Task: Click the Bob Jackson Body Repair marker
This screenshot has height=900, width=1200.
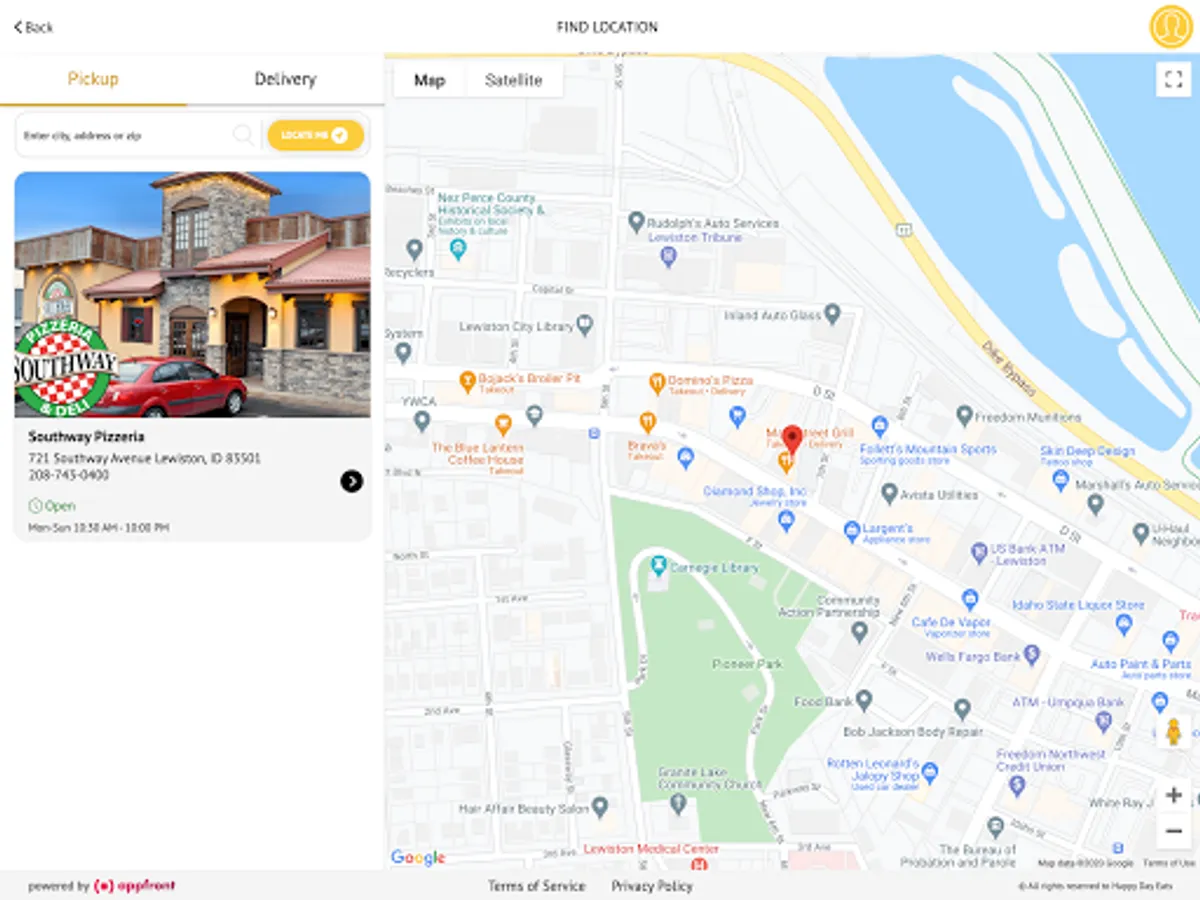Action: (962, 709)
